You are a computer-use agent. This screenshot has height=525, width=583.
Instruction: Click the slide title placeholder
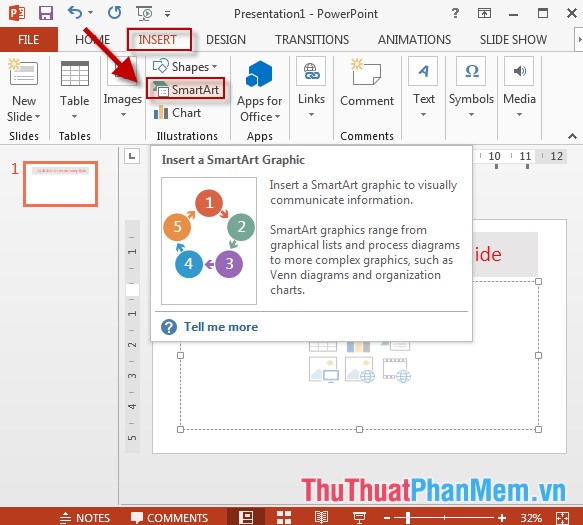pyautogui.click(x=506, y=254)
